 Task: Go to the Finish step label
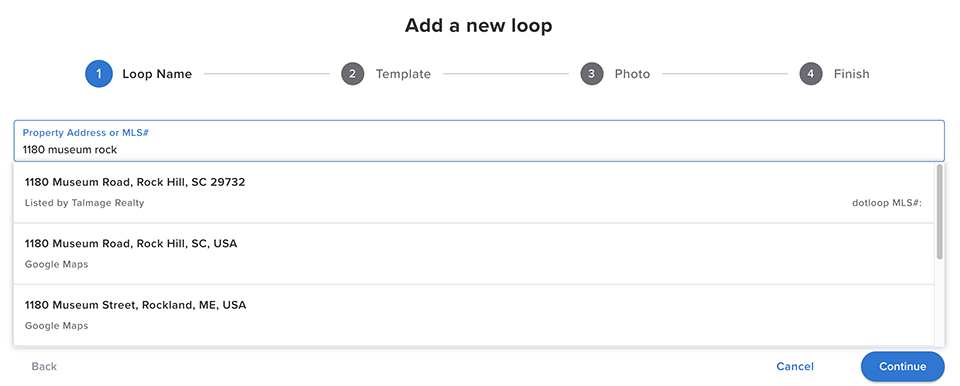[x=852, y=74]
